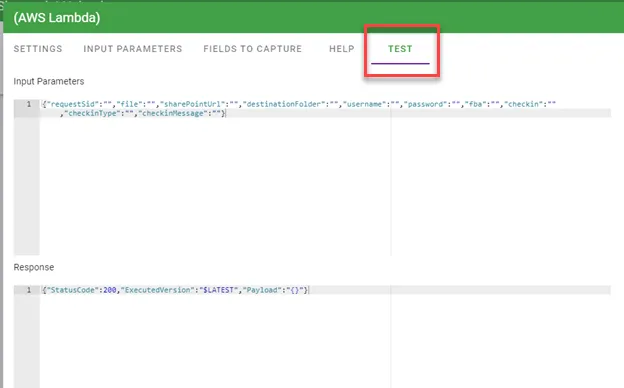
Task: Open the INPUT PARAMETERS tab
Action: pyautogui.click(x=133, y=49)
